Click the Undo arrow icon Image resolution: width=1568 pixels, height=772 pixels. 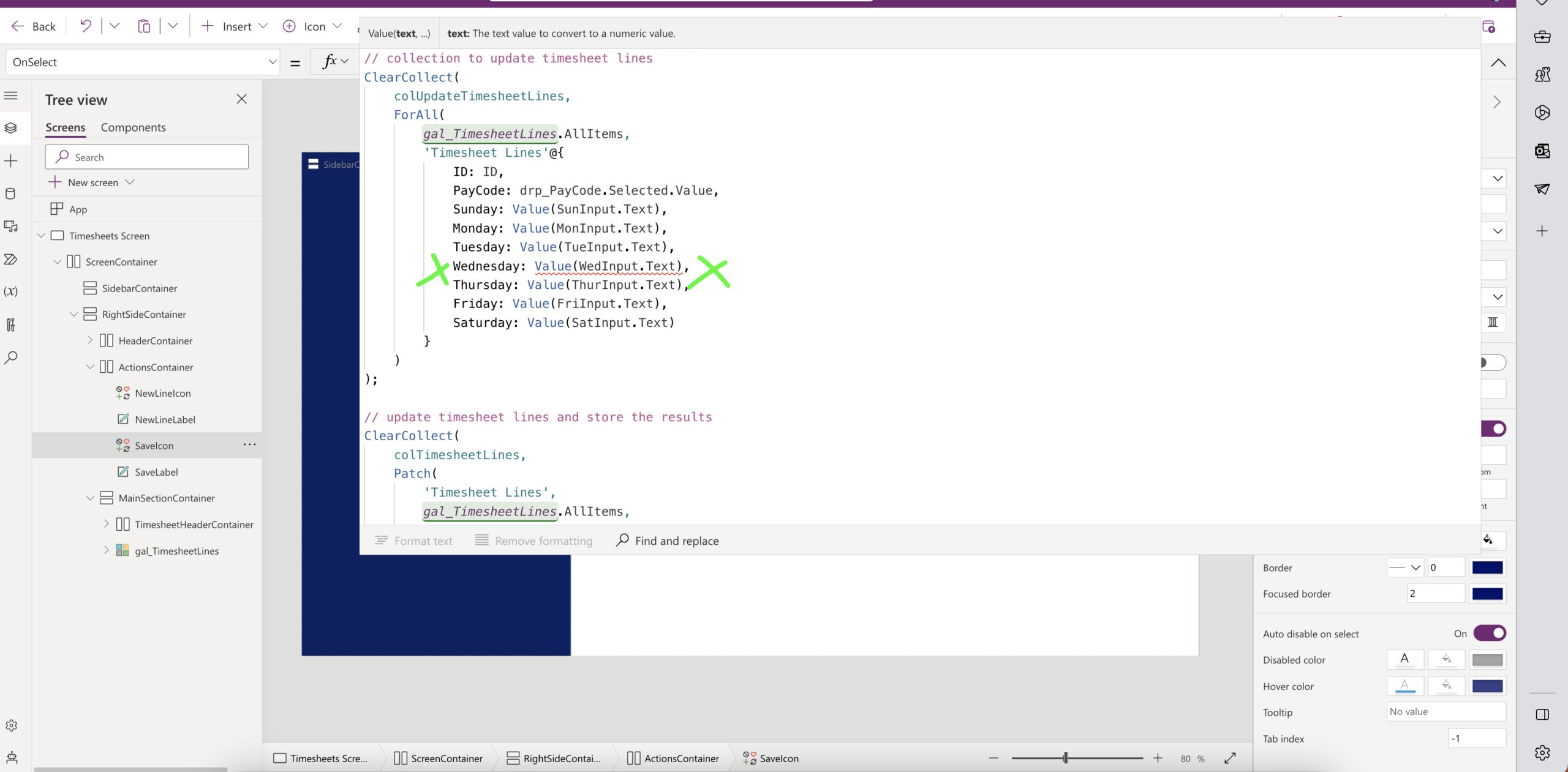tap(86, 26)
